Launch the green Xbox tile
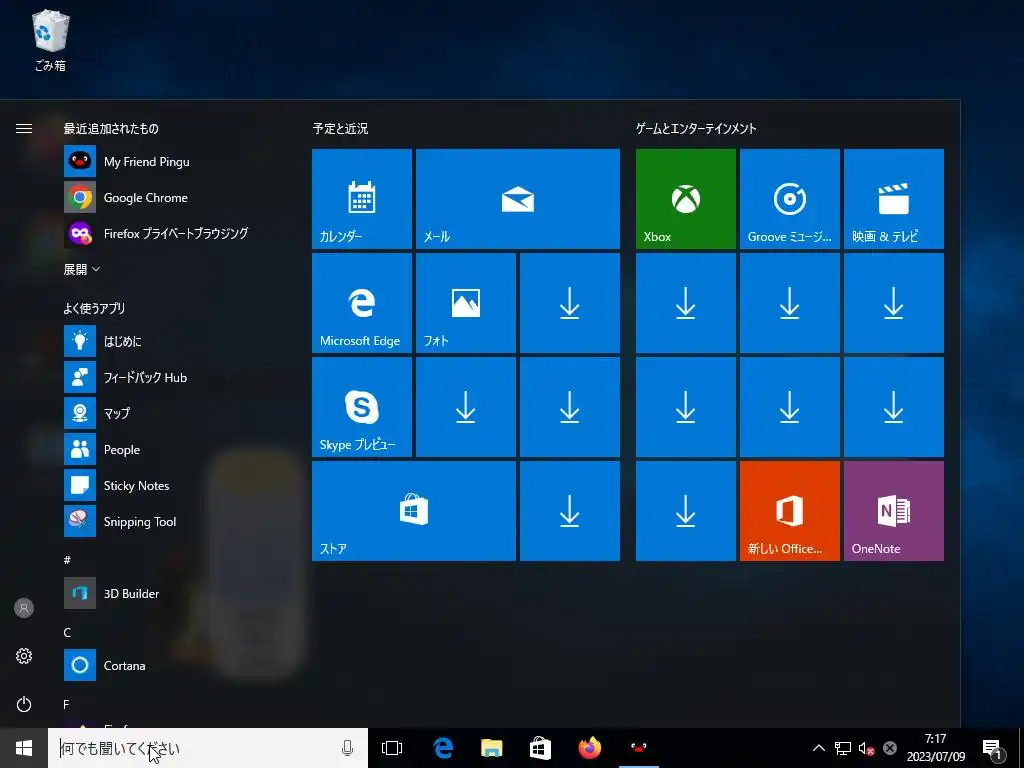The width and height of the screenshot is (1024, 768). coord(686,199)
